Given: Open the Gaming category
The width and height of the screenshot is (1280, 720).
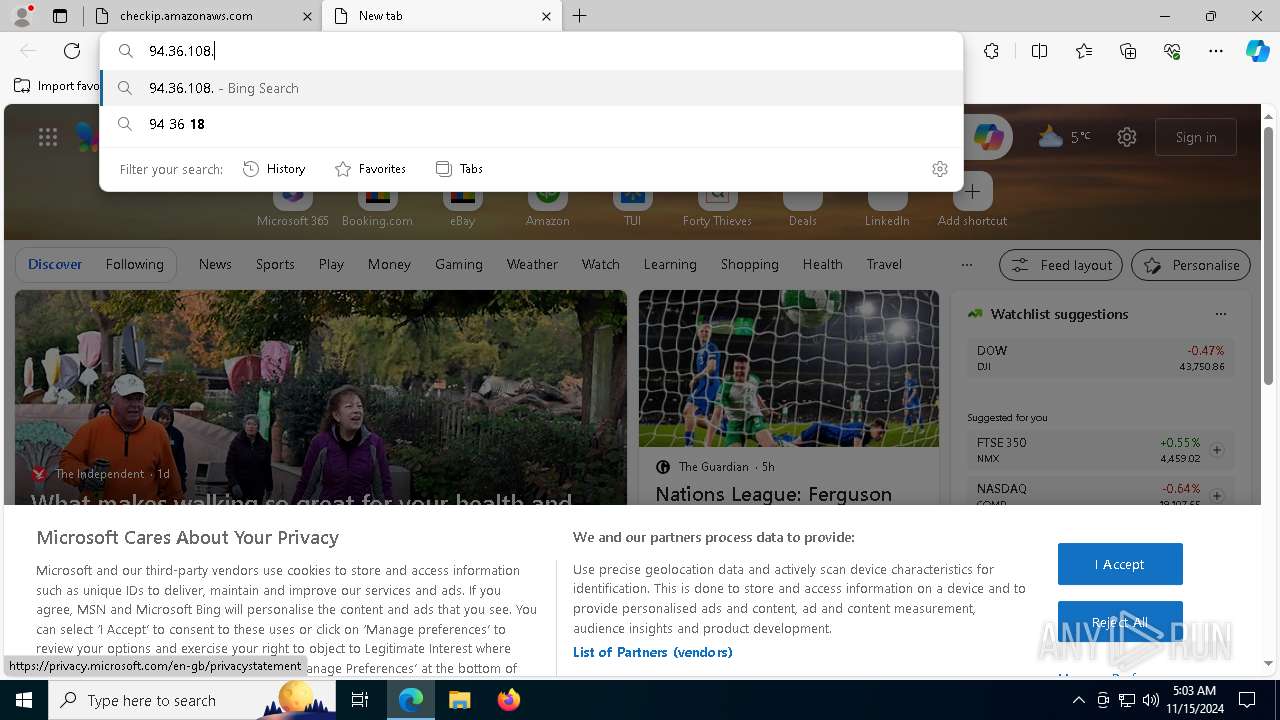Looking at the screenshot, I should coord(459,264).
